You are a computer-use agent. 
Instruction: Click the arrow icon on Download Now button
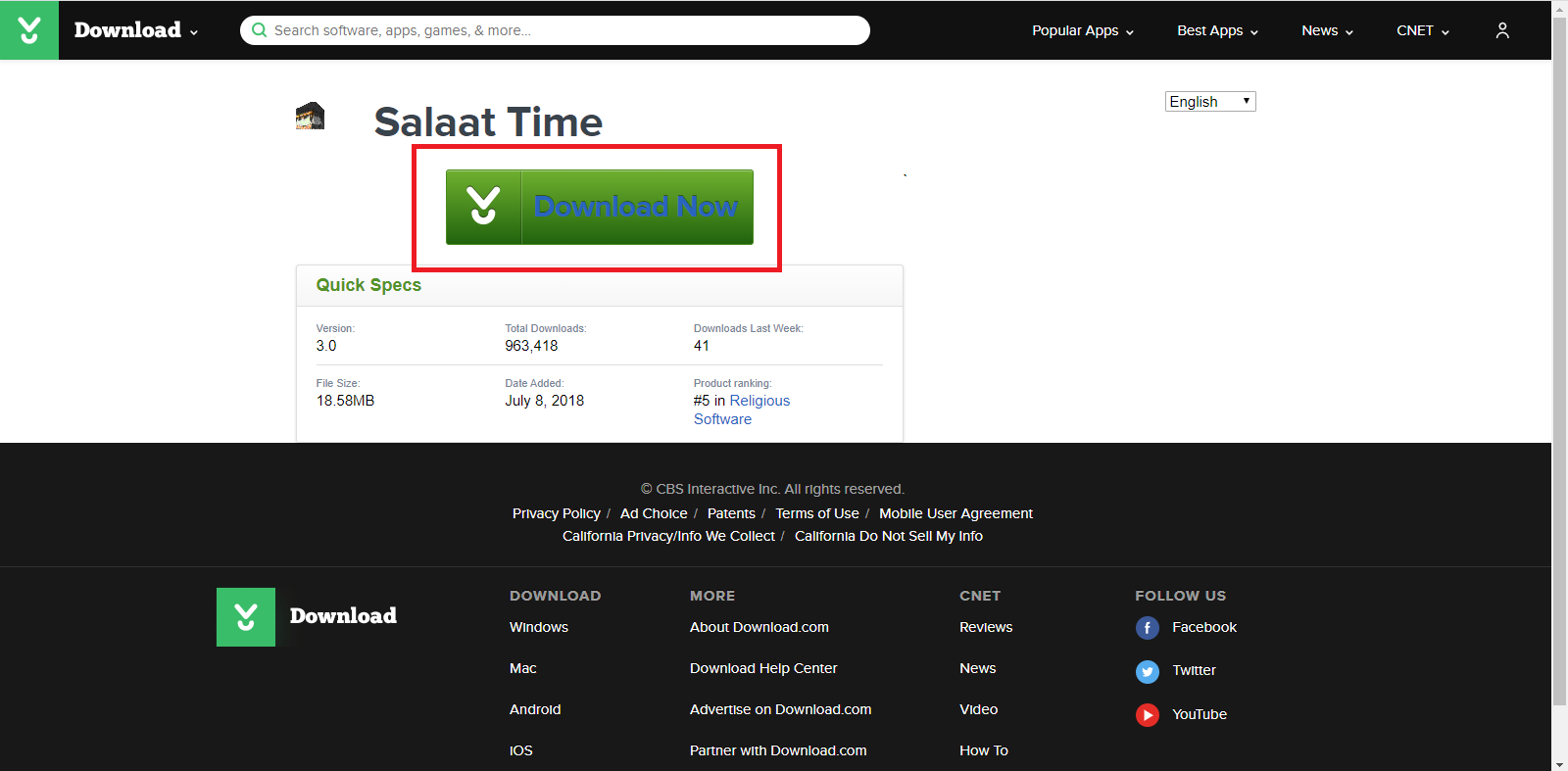pos(484,207)
